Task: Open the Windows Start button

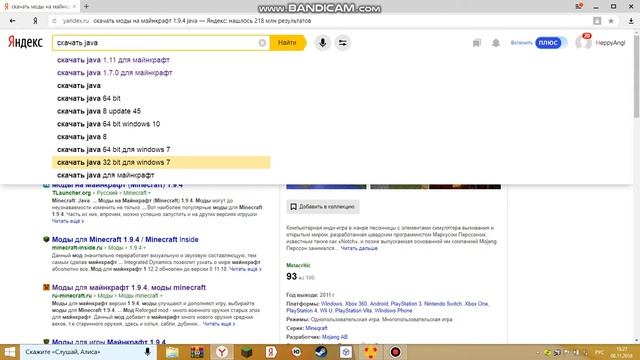Action: (9, 352)
